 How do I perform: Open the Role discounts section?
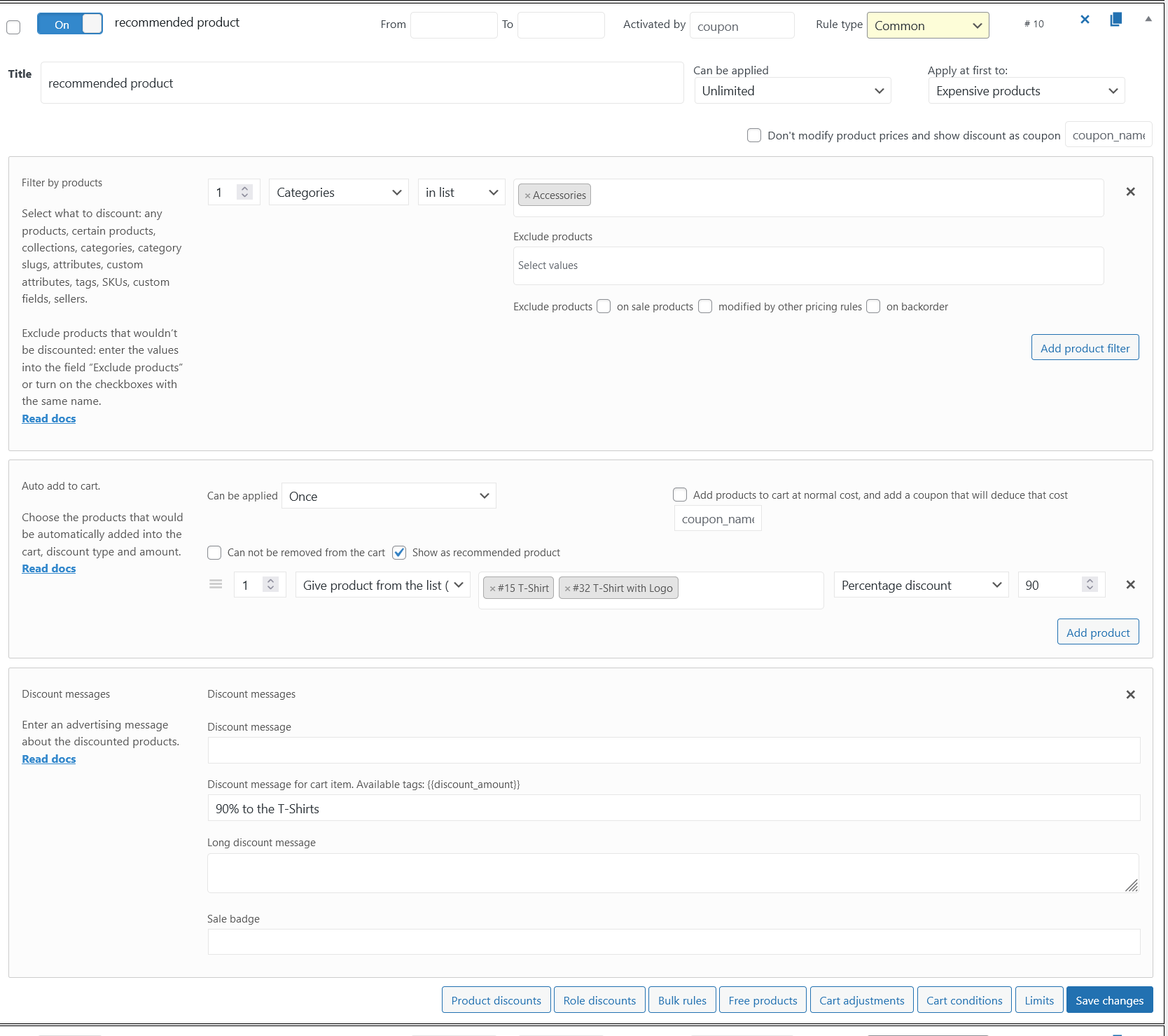tap(599, 1000)
